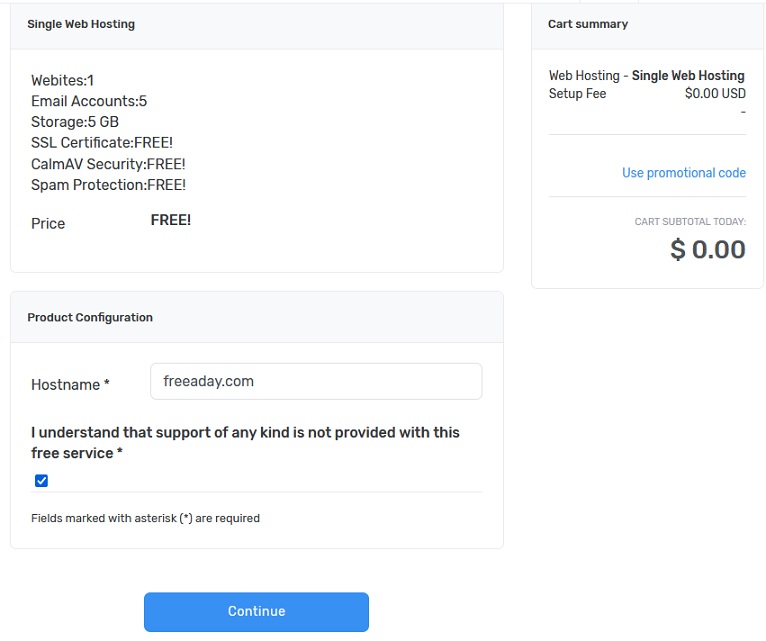Click the asterisk required fields note

145,518
